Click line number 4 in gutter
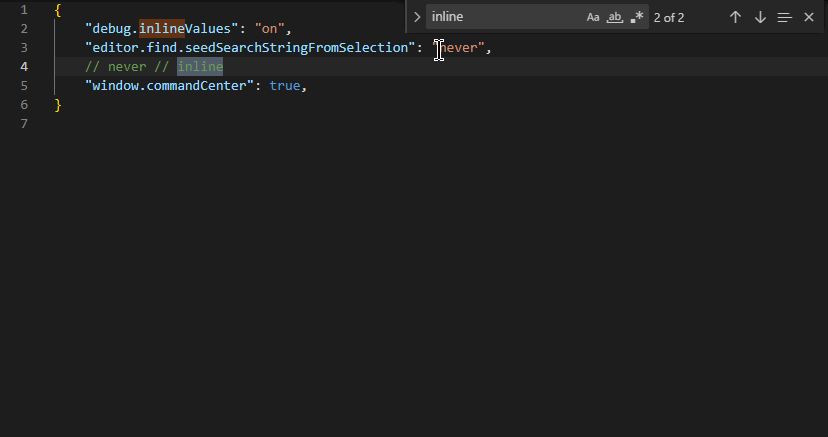828x437 pixels. (x=24, y=66)
